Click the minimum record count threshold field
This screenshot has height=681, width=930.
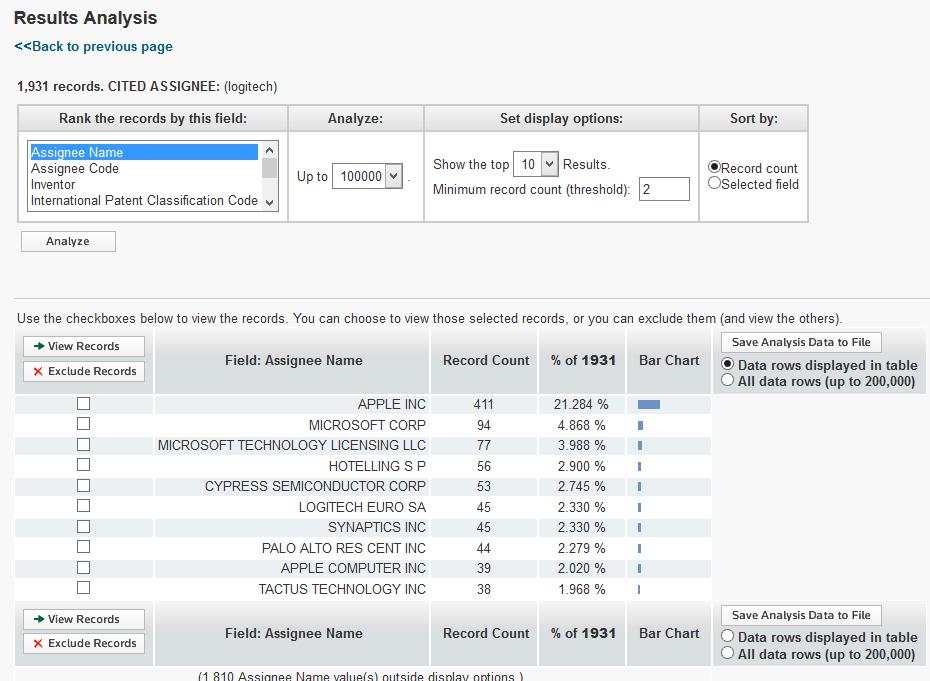point(664,189)
